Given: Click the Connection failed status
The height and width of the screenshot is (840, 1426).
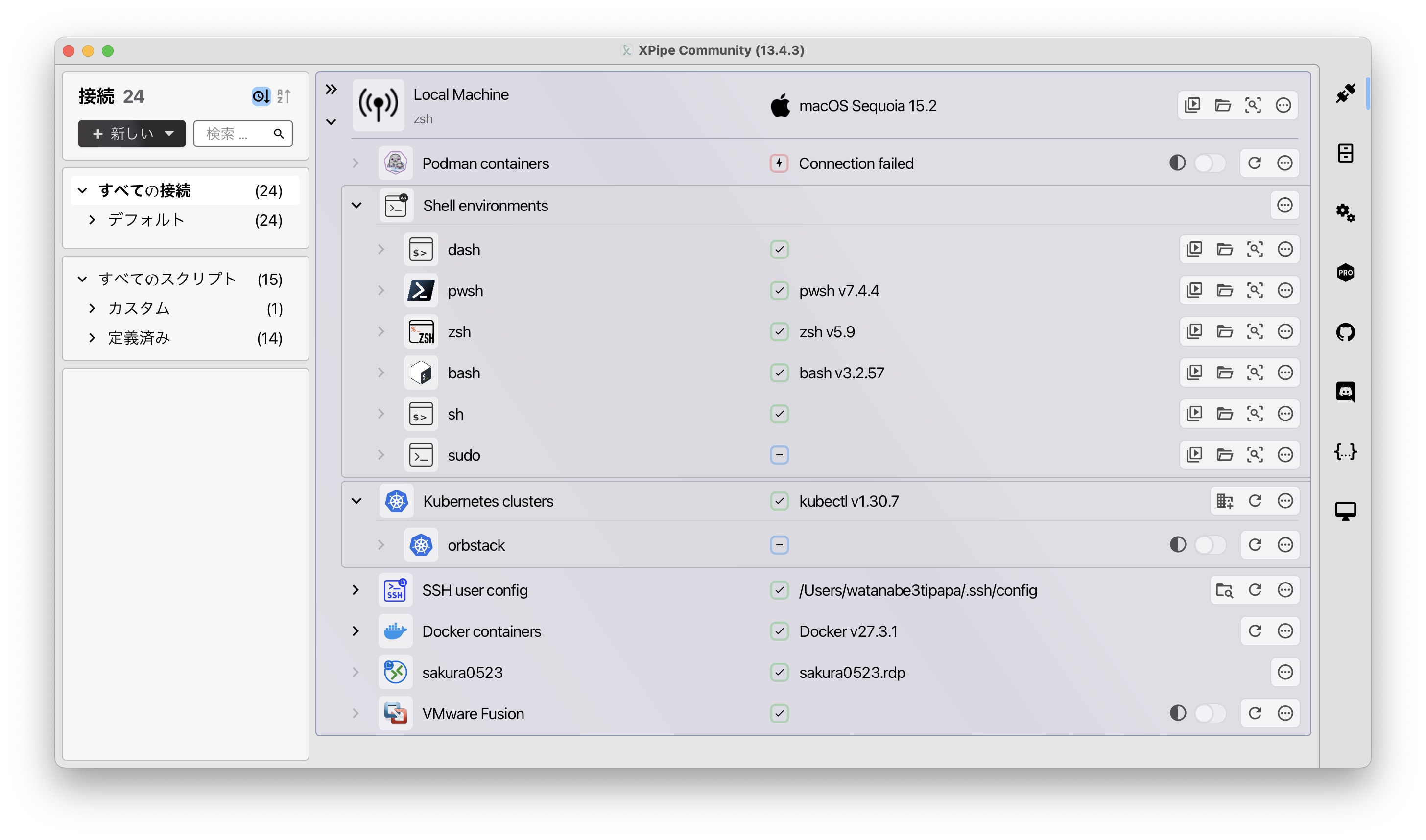Looking at the screenshot, I should [856, 163].
